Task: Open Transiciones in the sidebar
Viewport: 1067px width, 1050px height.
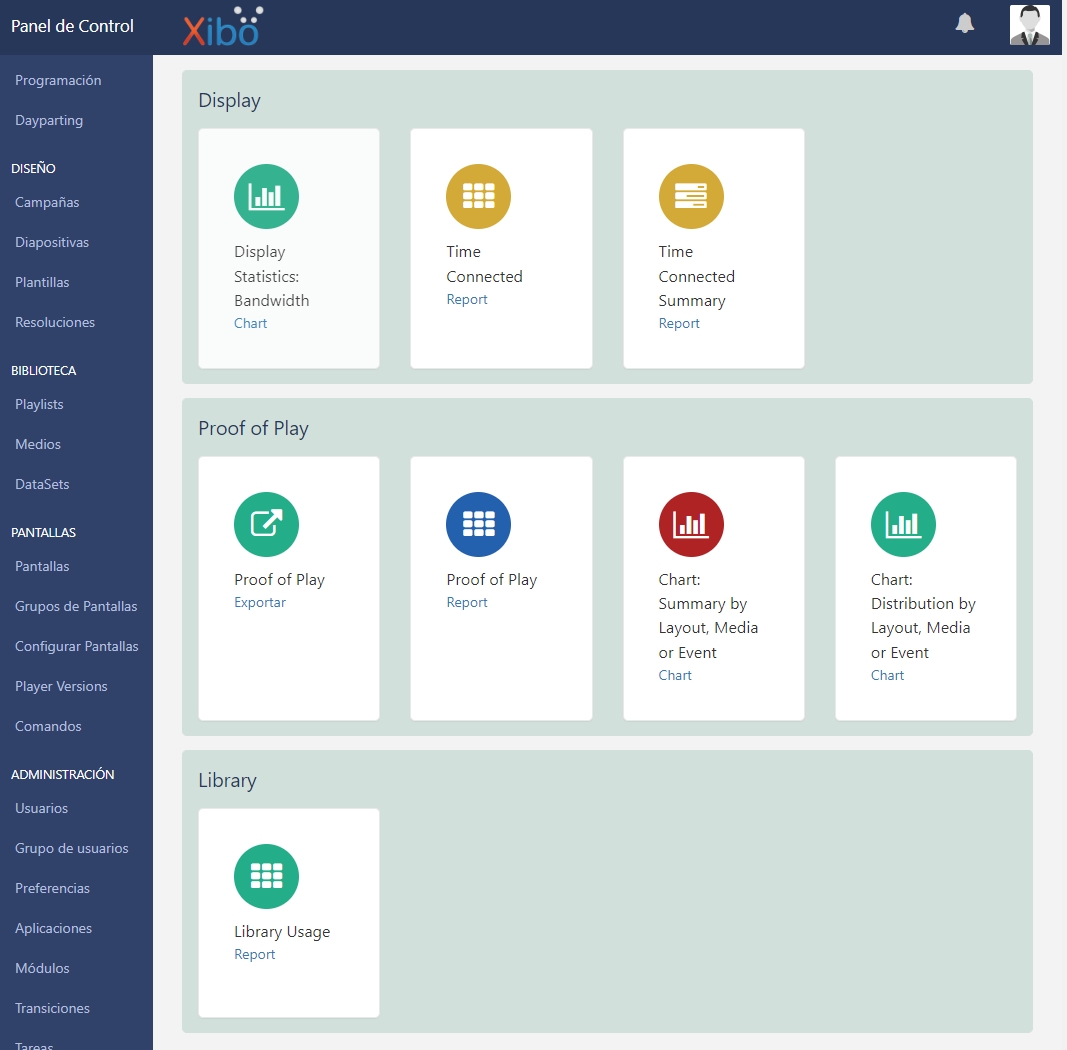Action: click(x=52, y=1008)
